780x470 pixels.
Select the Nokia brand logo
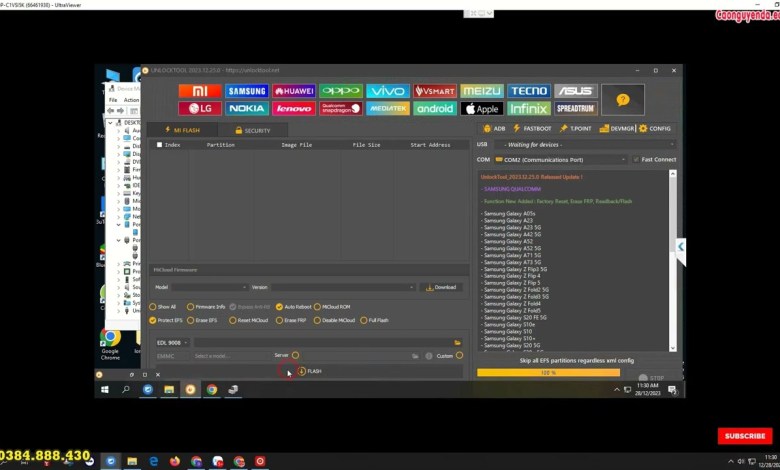pyautogui.click(x=247, y=108)
